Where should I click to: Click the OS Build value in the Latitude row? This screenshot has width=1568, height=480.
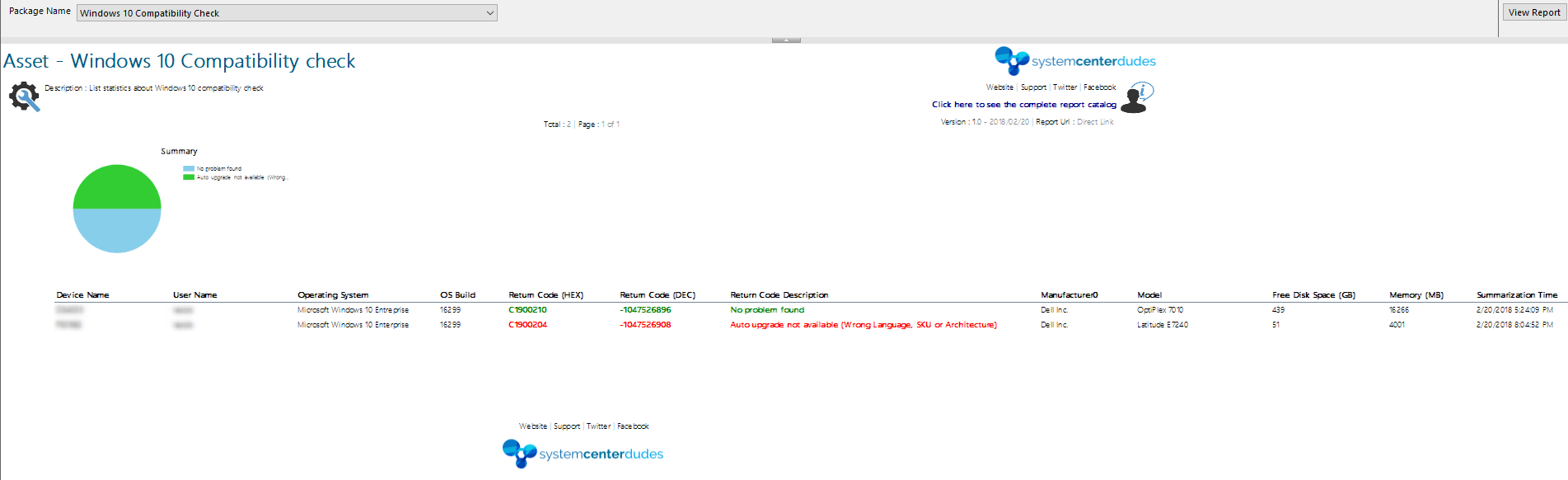click(450, 325)
